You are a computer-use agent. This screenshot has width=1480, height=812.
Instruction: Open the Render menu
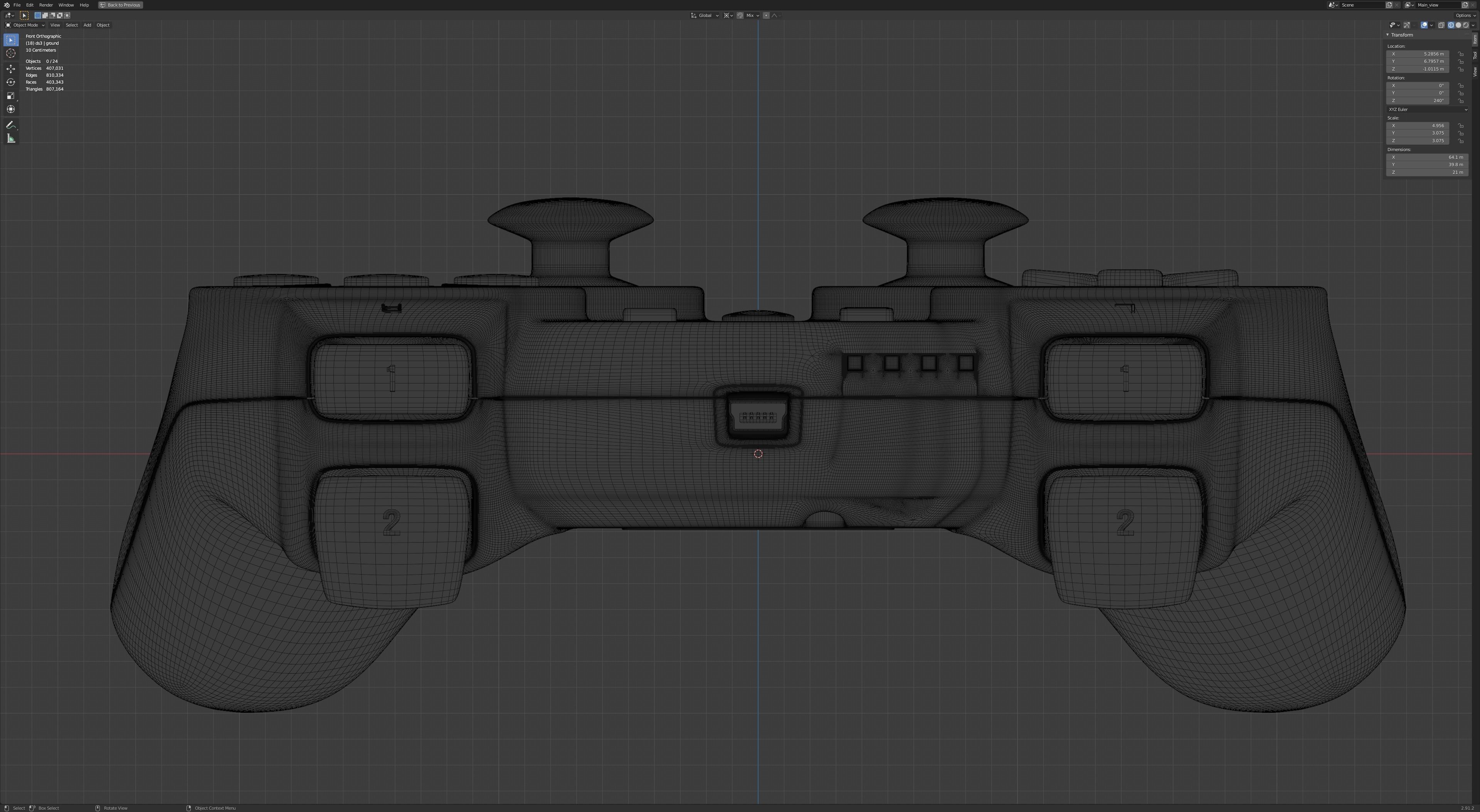pos(46,5)
